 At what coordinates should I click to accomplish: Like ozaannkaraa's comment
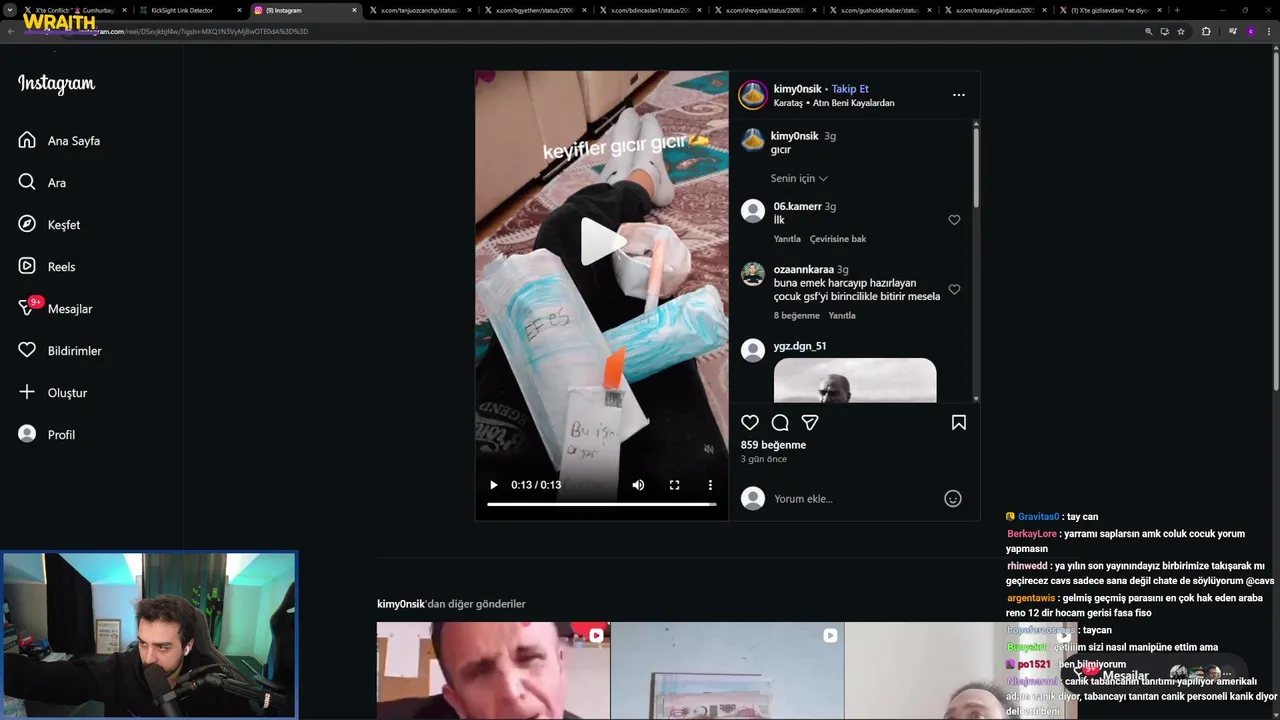pyautogui.click(x=954, y=290)
